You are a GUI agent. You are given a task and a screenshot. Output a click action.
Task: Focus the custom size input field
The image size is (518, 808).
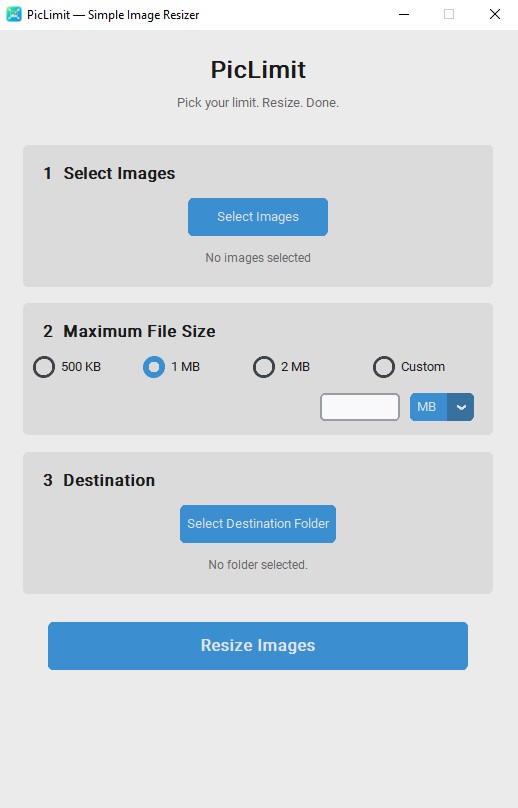pos(360,407)
